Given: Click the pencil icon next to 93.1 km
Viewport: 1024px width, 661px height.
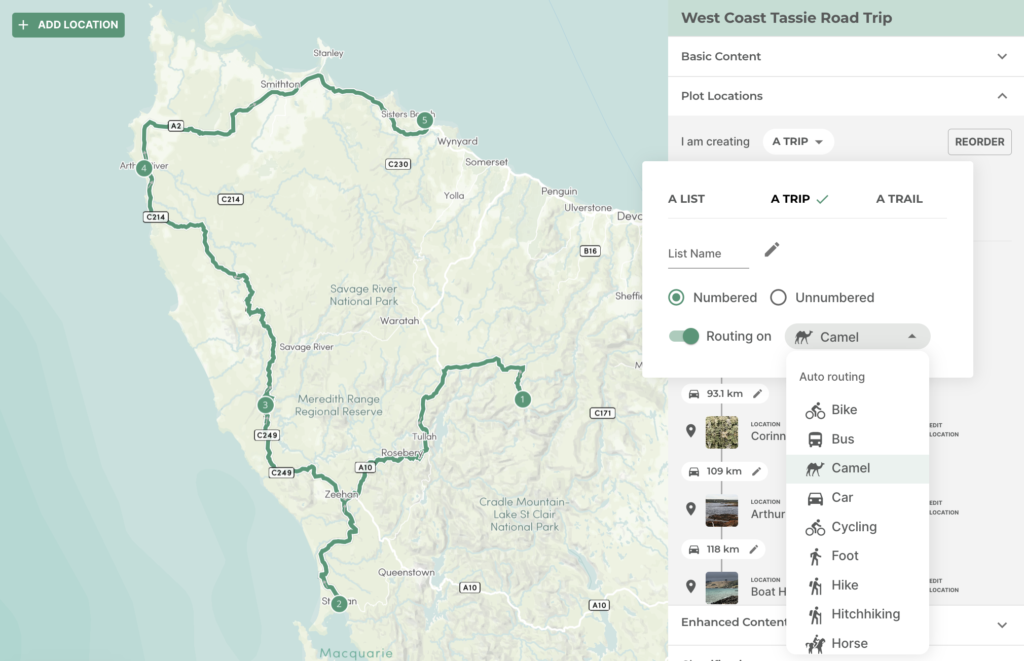Looking at the screenshot, I should (x=757, y=394).
